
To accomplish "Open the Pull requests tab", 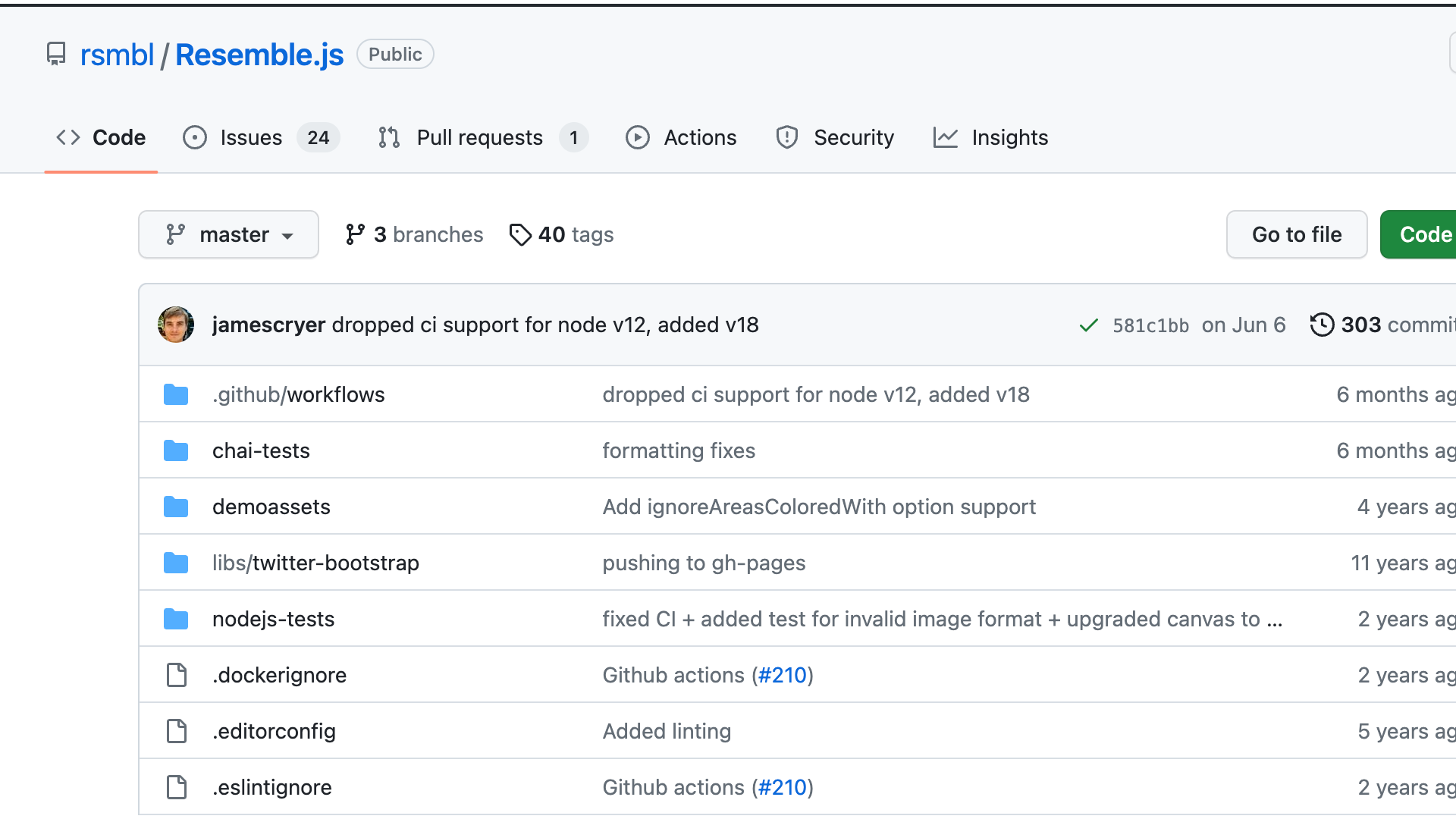I will 479,137.
